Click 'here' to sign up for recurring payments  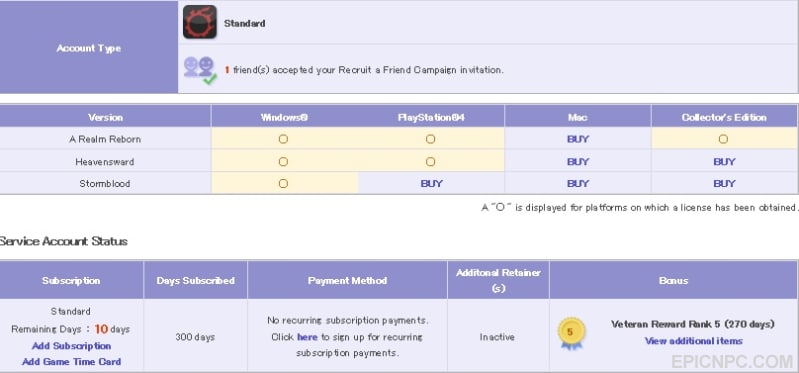307,337
